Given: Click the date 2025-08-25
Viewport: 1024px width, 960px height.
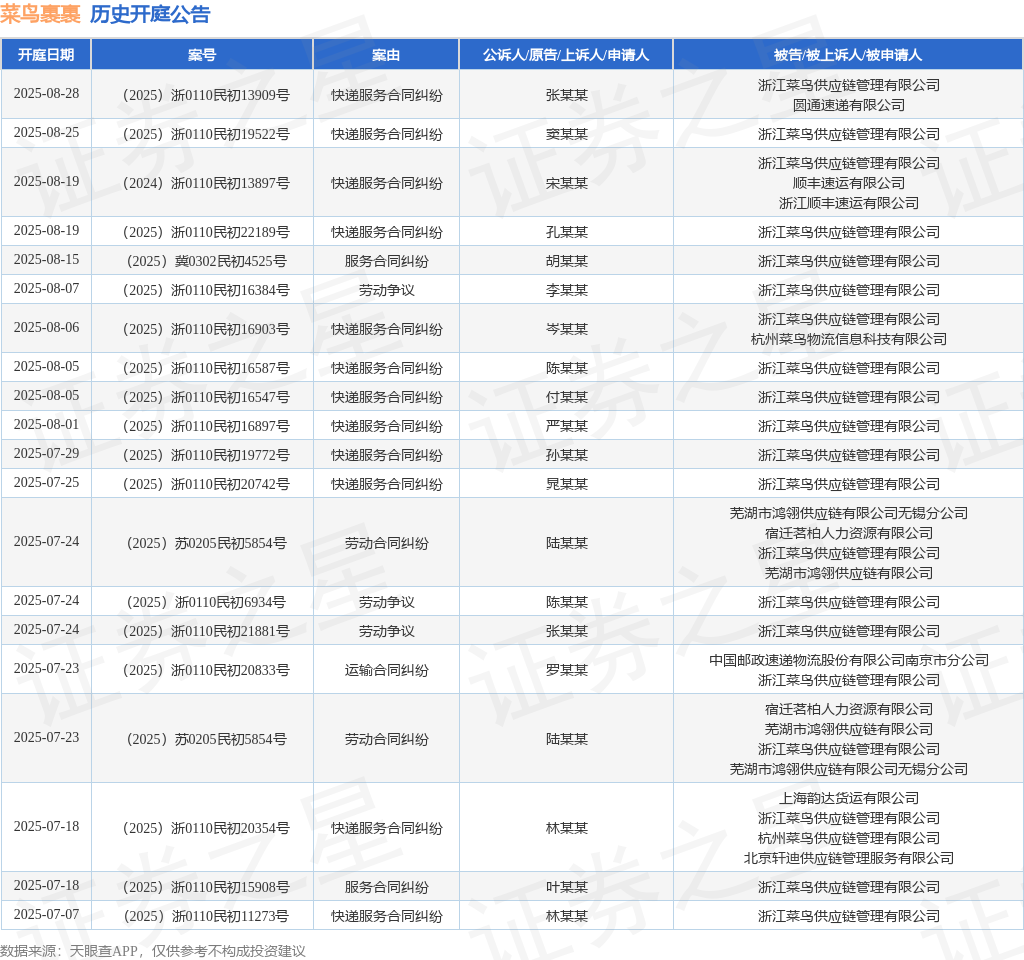Looking at the screenshot, I should pos(46,133).
